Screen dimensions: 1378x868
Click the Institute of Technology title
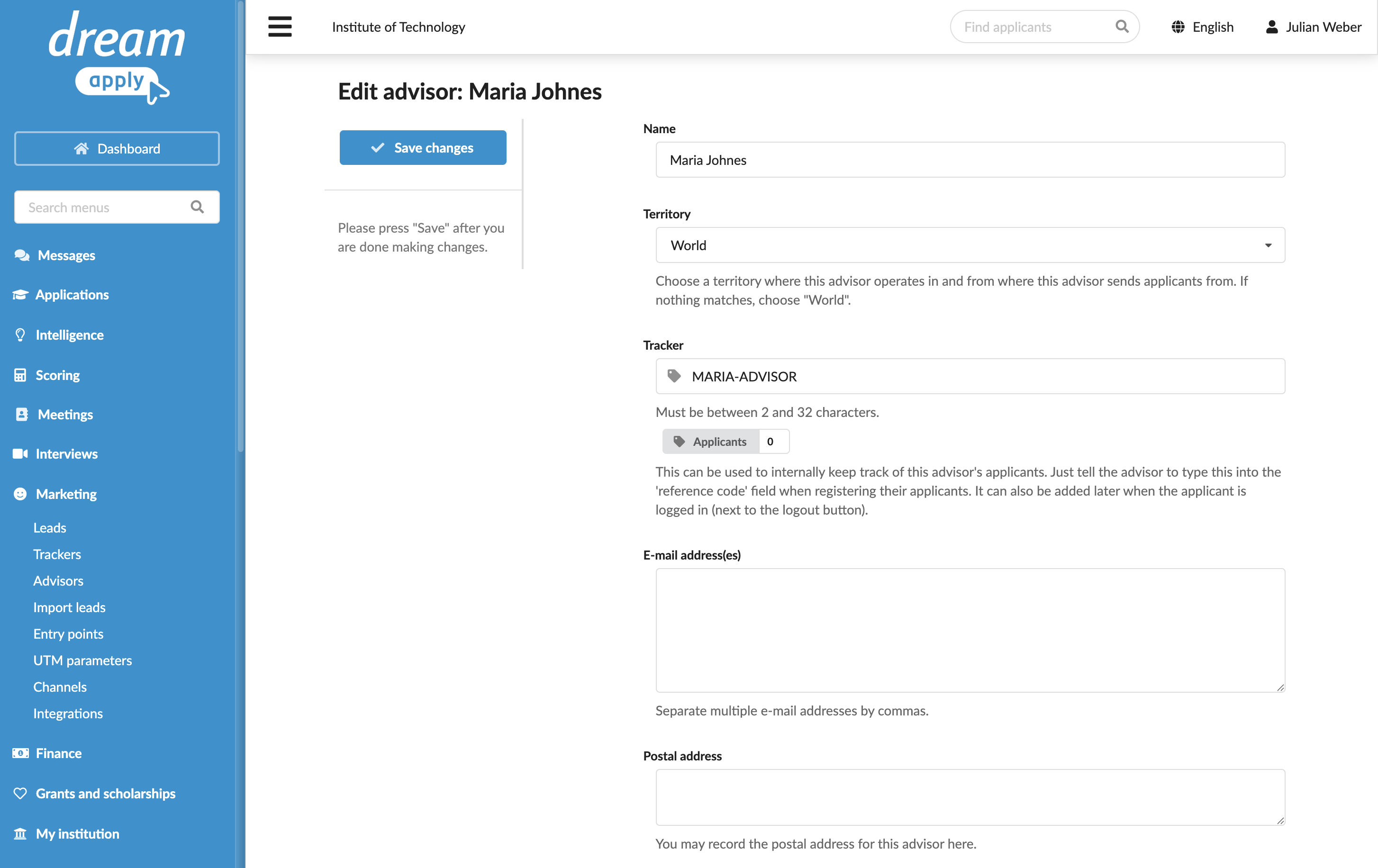[399, 27]
